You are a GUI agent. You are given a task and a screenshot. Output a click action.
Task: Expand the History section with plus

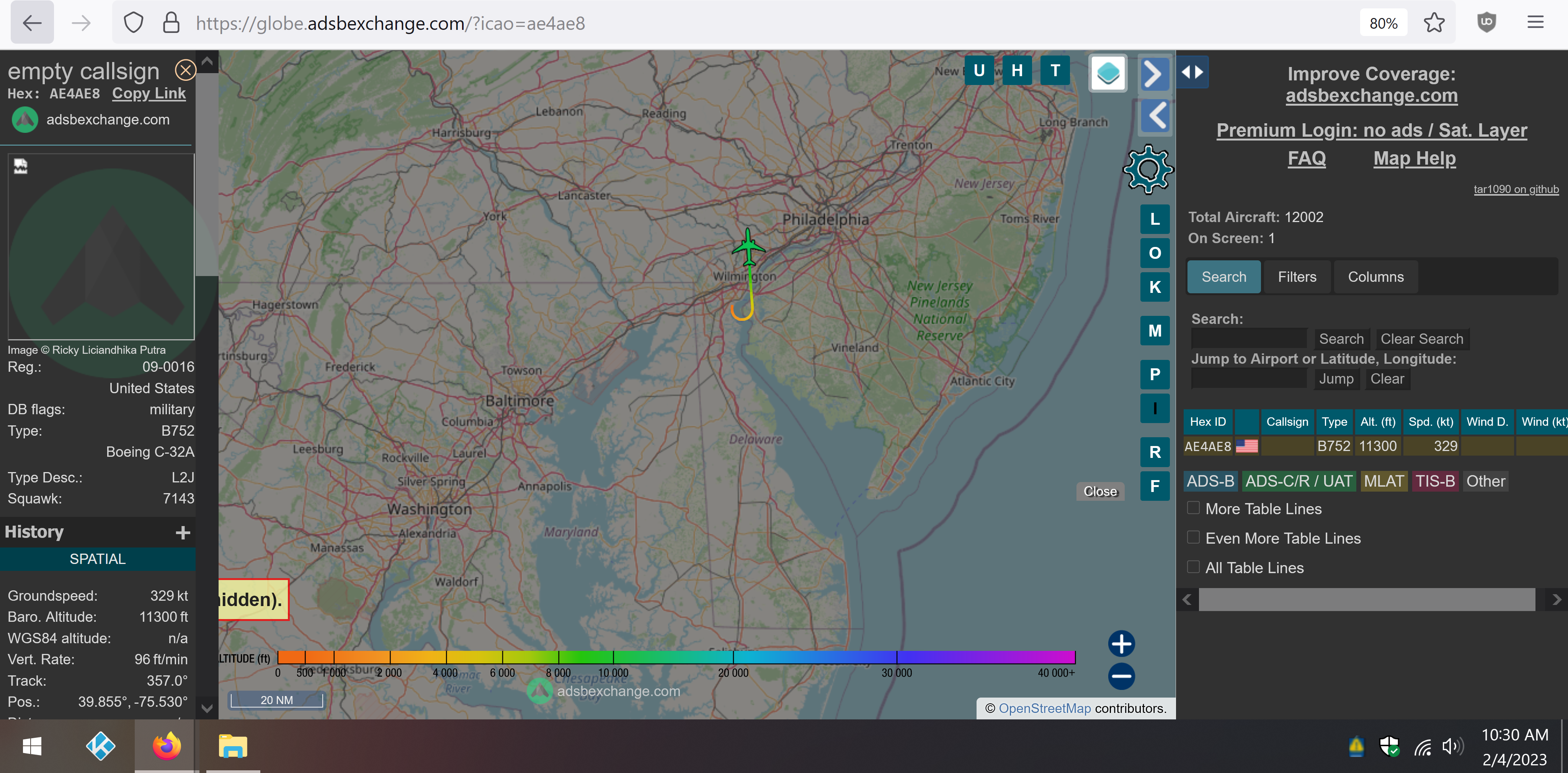point(183,533)
